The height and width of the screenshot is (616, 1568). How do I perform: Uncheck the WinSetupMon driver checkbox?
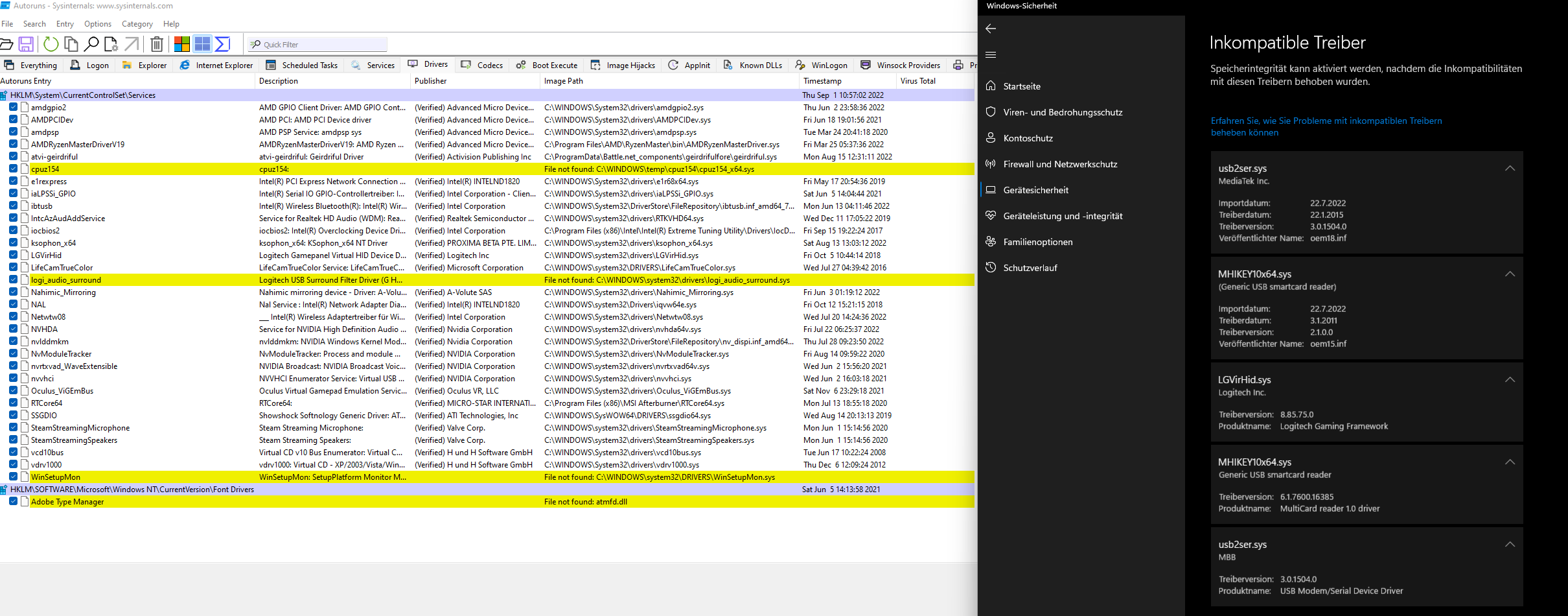tap(13, 477)
